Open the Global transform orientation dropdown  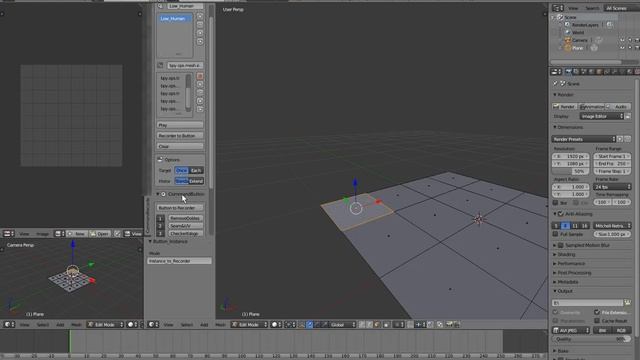(342, 325)
